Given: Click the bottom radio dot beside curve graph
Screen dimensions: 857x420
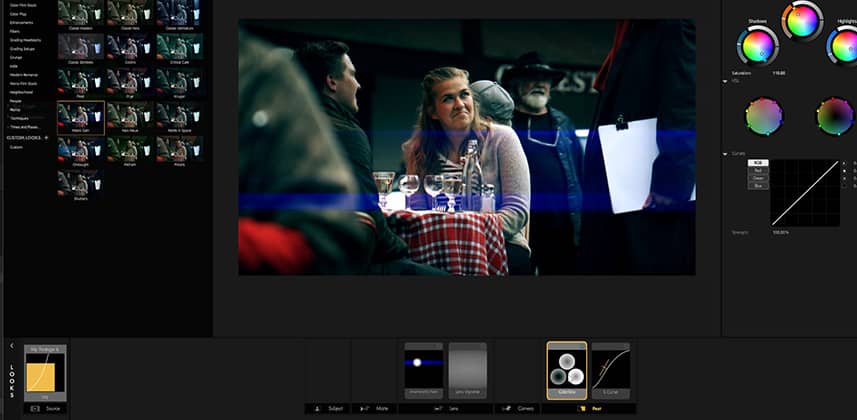Looking at the screenshot, I should point(843,186).
